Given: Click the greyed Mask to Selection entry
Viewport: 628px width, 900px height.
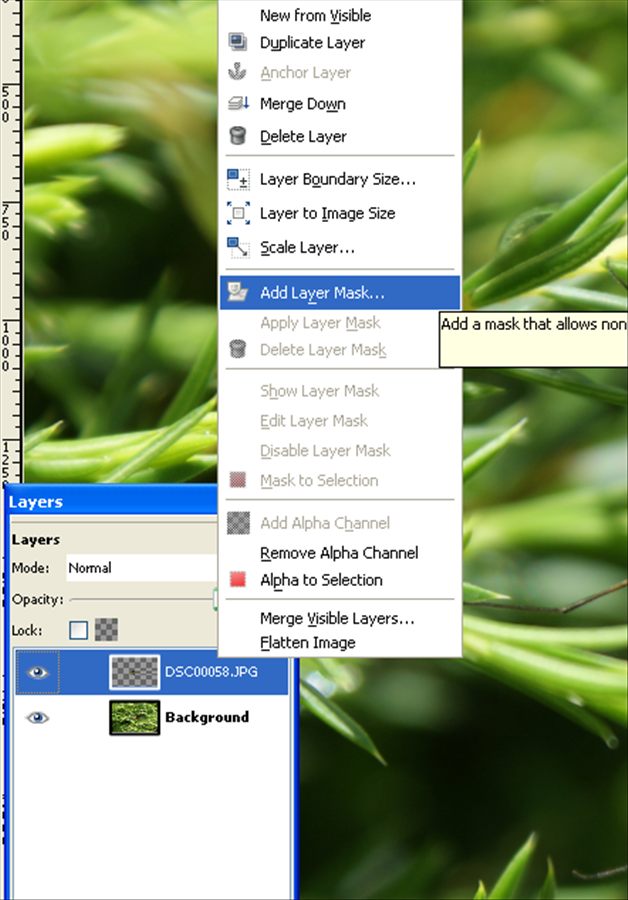Looking at the screenshot, I should click(x=319, y=480).
